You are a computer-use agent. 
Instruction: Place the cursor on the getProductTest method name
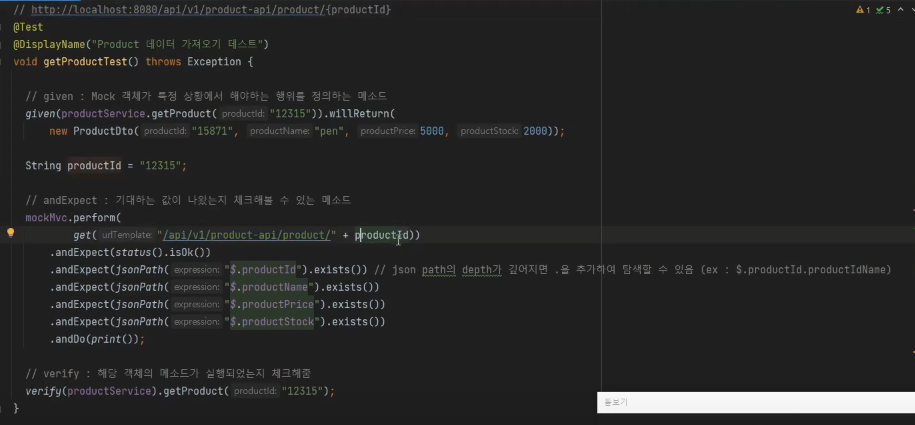pos(85,62)
